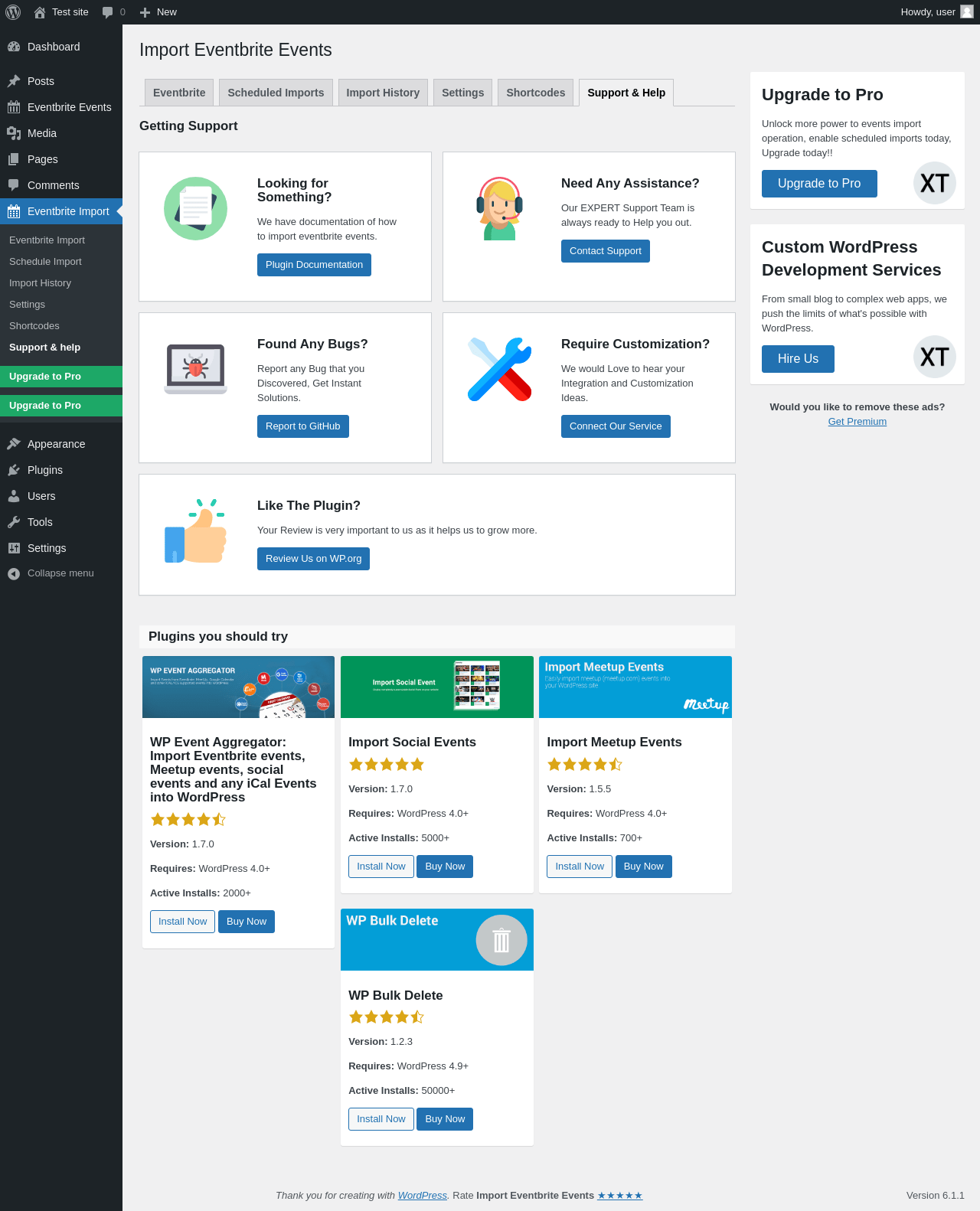Click the Connect Our Service button
The width and height of the screenshot is (980, 1211).
(x=616, y=426)
